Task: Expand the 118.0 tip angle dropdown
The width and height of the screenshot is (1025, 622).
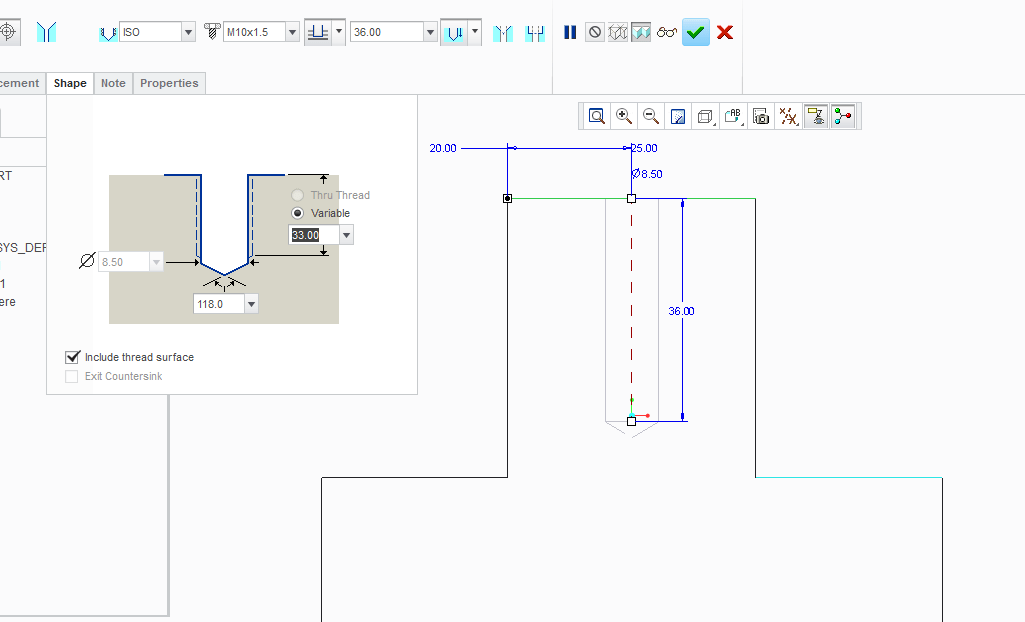Action: click(x=251, y=304)
